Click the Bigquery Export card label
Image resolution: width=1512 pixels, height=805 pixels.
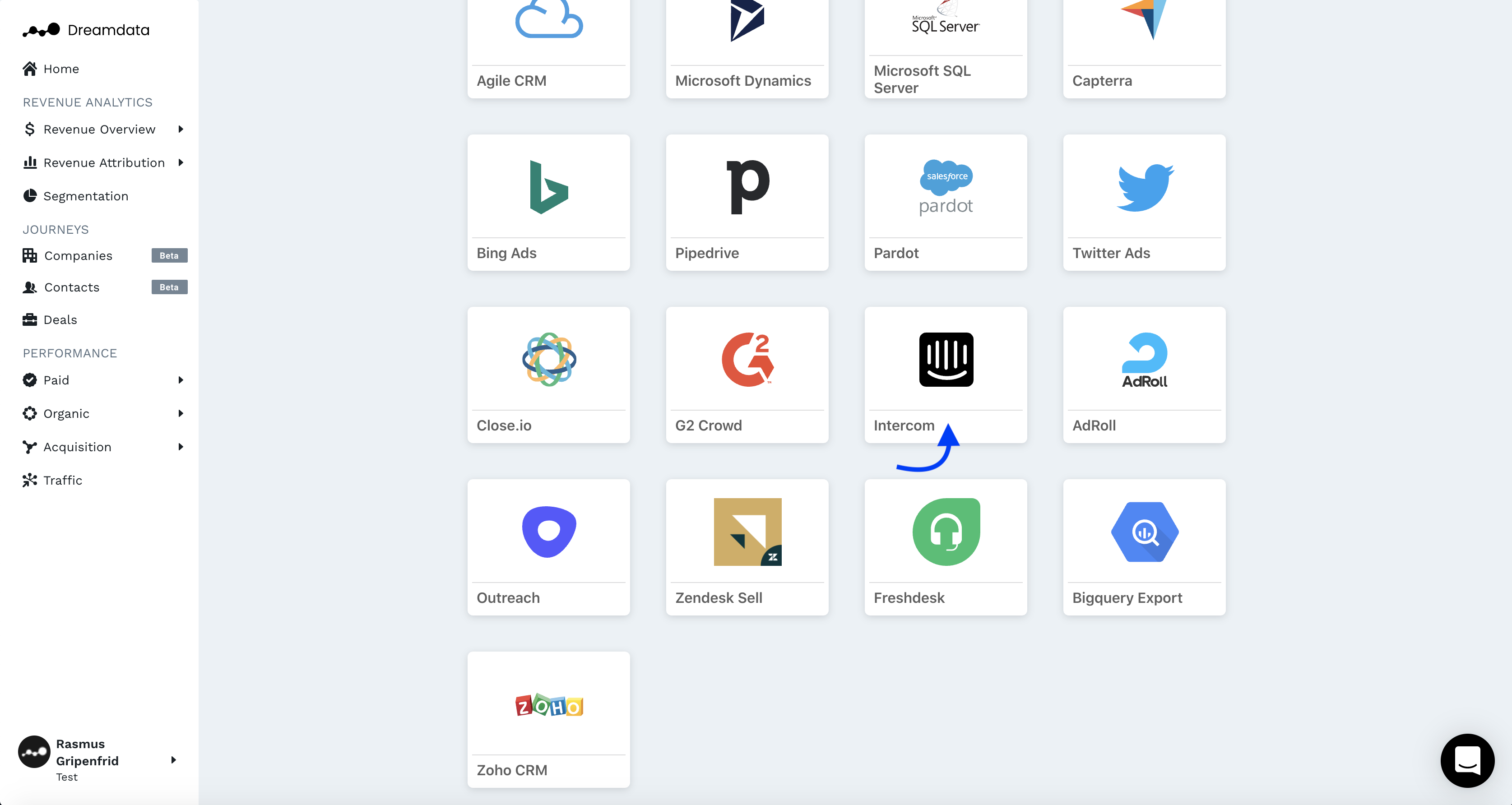(1127, 598)
